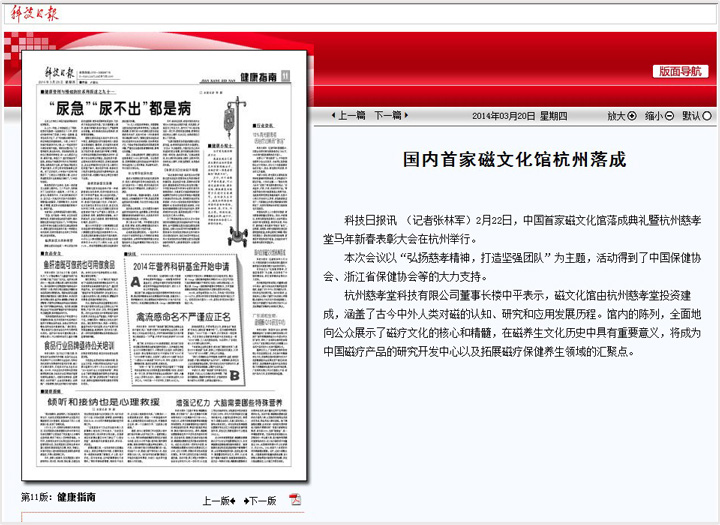Go to previous page 上一版

pos(219,501)
